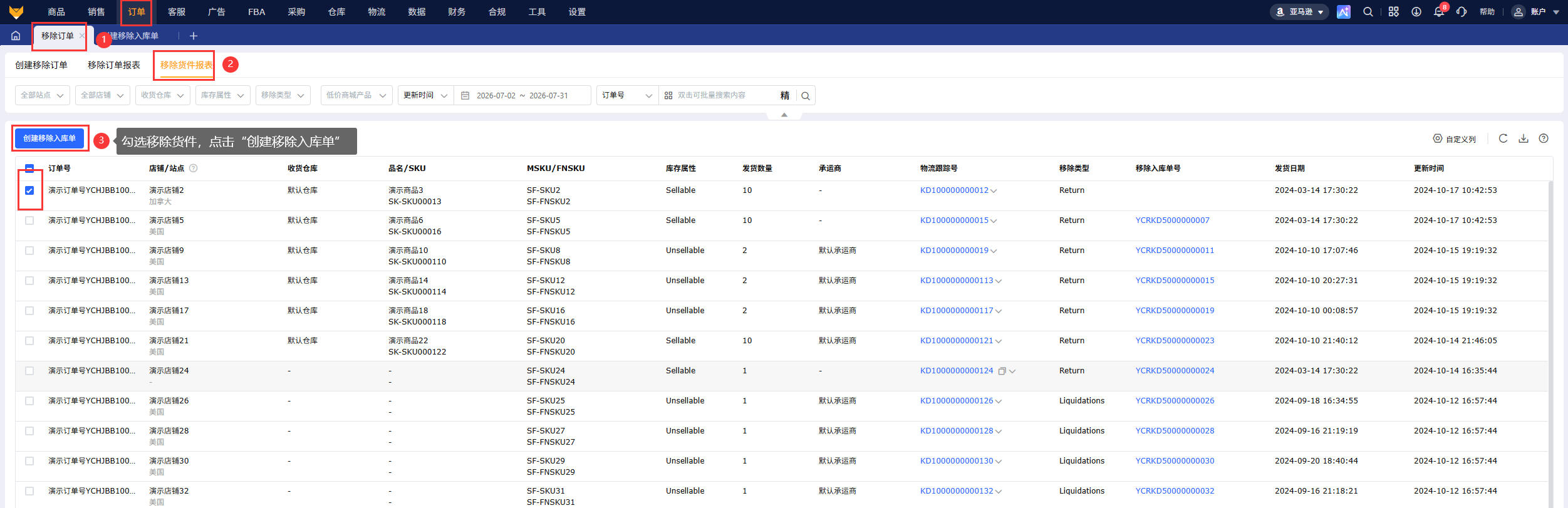Click 创建移除入库单 button
The height and width of the screenshot is (508, 1568).
point(49,138)
